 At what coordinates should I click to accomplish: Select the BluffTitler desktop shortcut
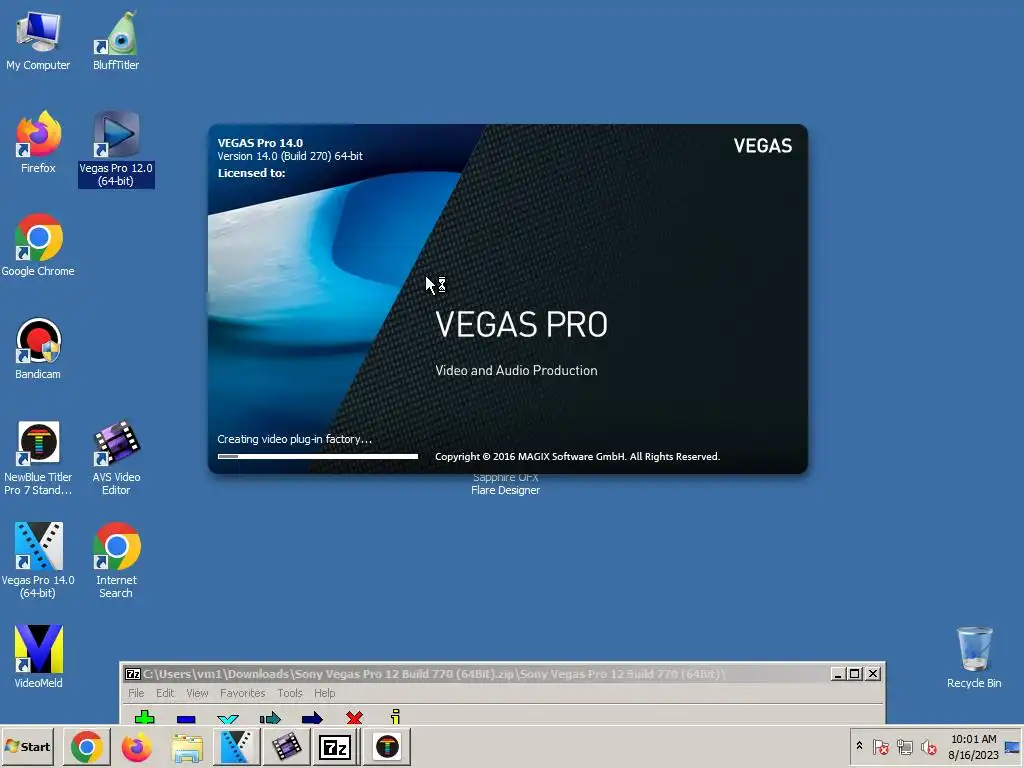[116, 40]
